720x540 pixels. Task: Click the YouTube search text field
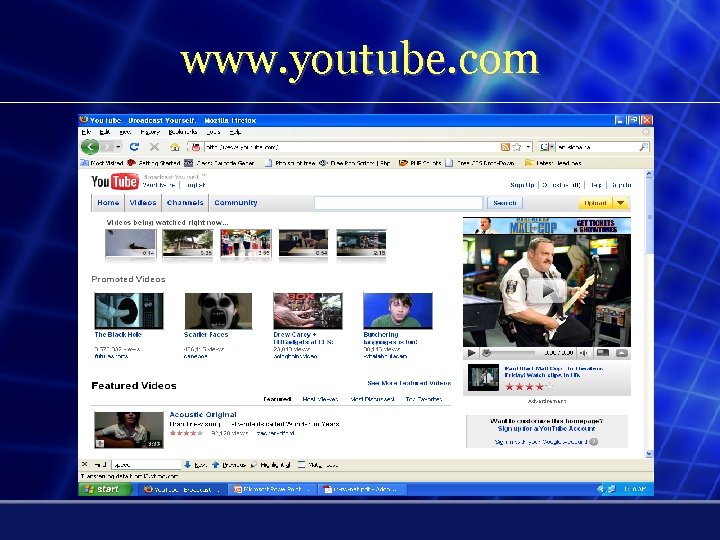(x=398, y=203)
